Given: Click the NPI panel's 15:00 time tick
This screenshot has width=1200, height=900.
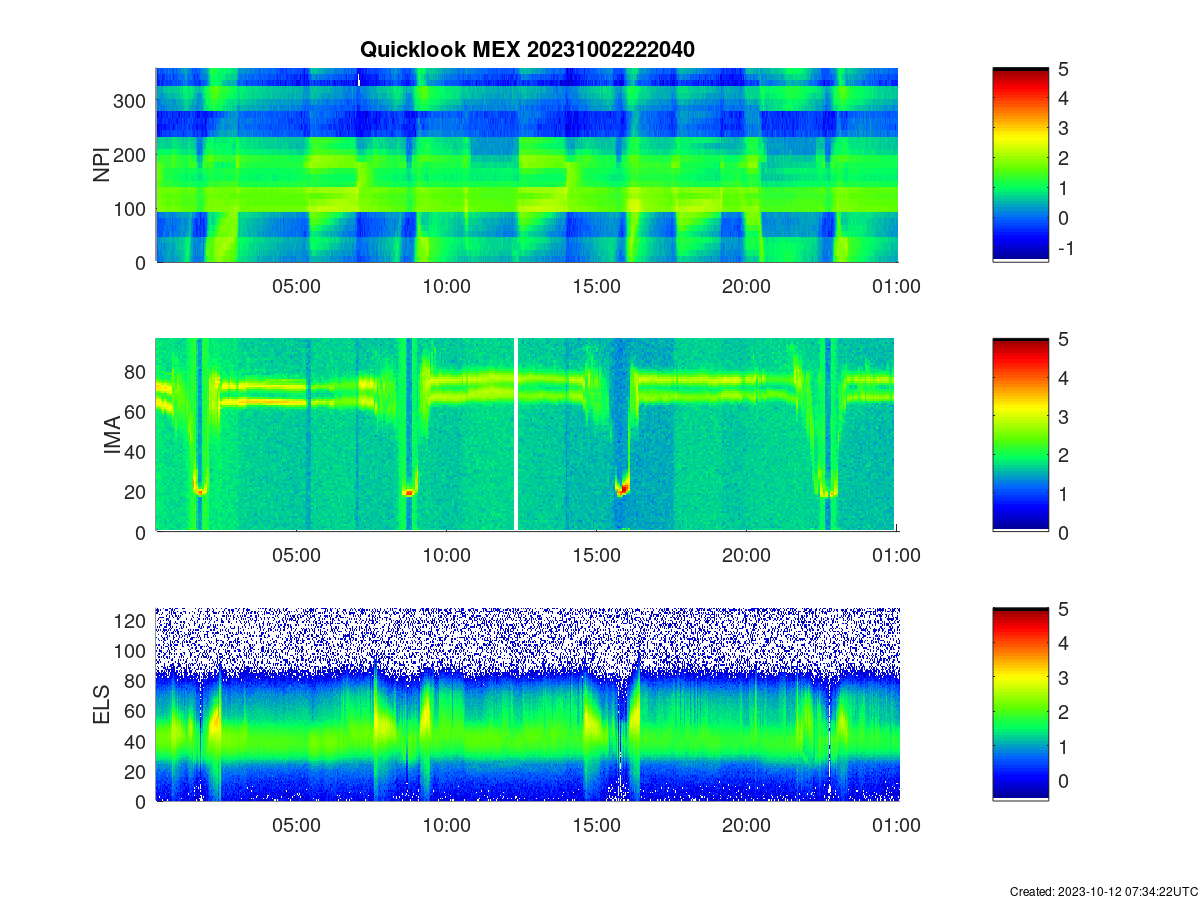Looking at the screenshot, I should point(597,286).
